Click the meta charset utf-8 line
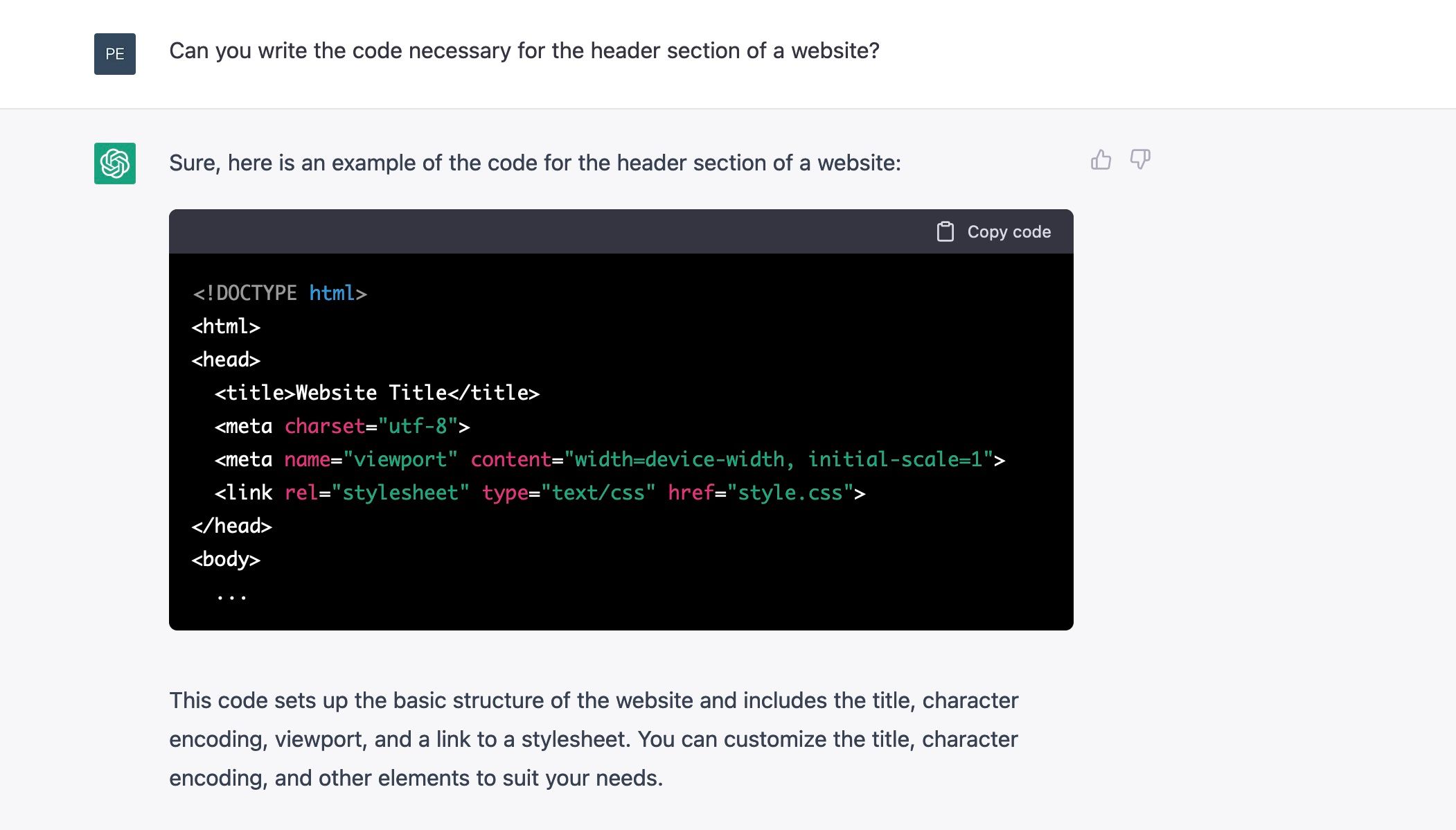This screenshot has height=830, width=1456. pos(342,426)
